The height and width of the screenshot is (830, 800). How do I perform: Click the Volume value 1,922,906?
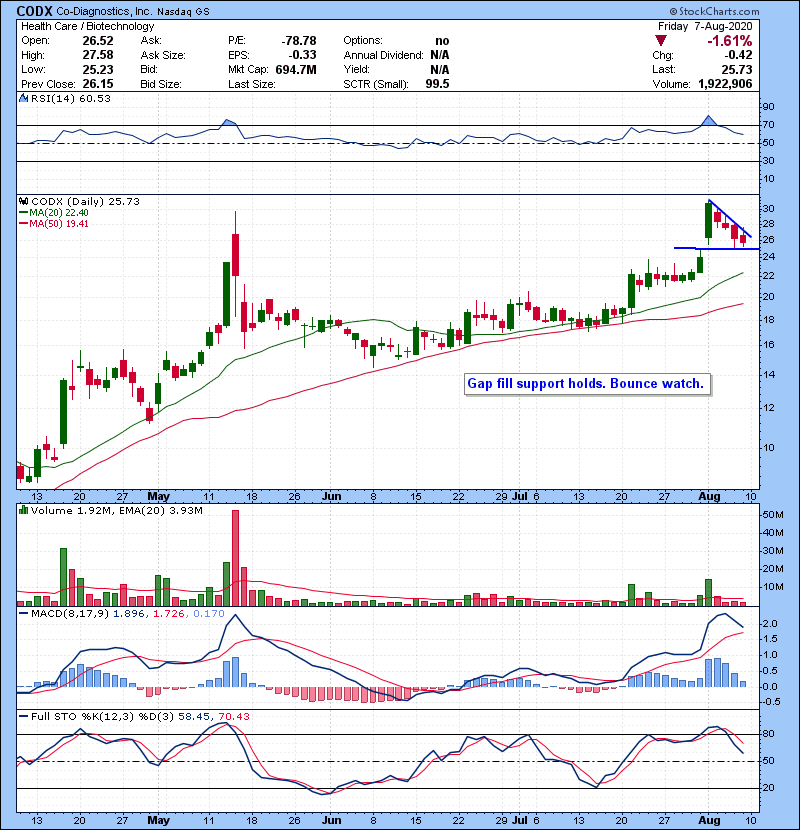tap(725, 84)
